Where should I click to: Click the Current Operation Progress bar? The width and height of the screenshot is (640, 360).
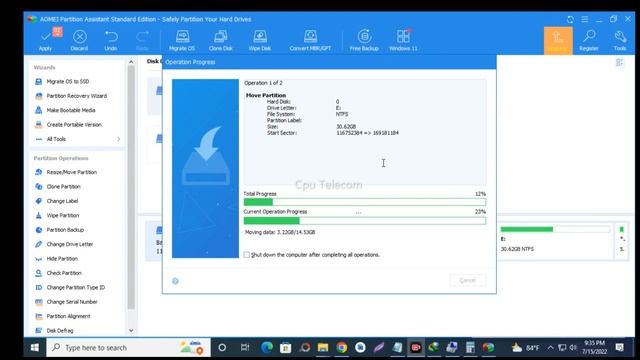pos(364,221)
